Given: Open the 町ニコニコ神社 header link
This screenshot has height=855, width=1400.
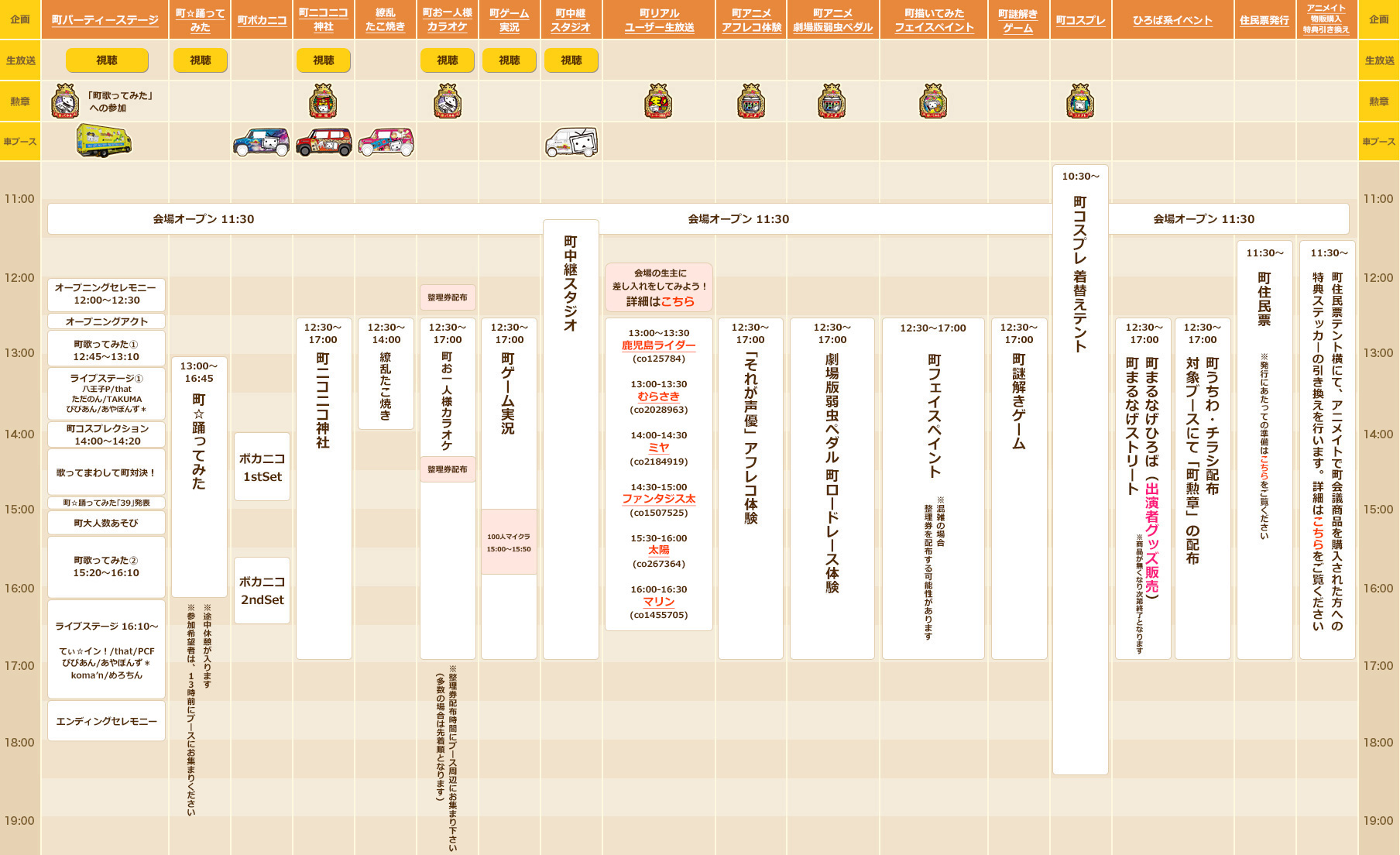Looking at the screenshot, I should (x=324, y=20).
